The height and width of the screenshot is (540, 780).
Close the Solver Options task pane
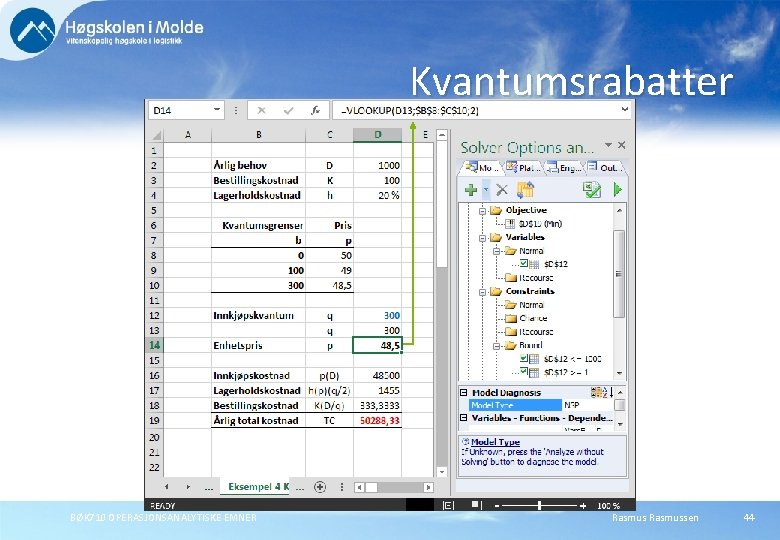pos(621,145)
